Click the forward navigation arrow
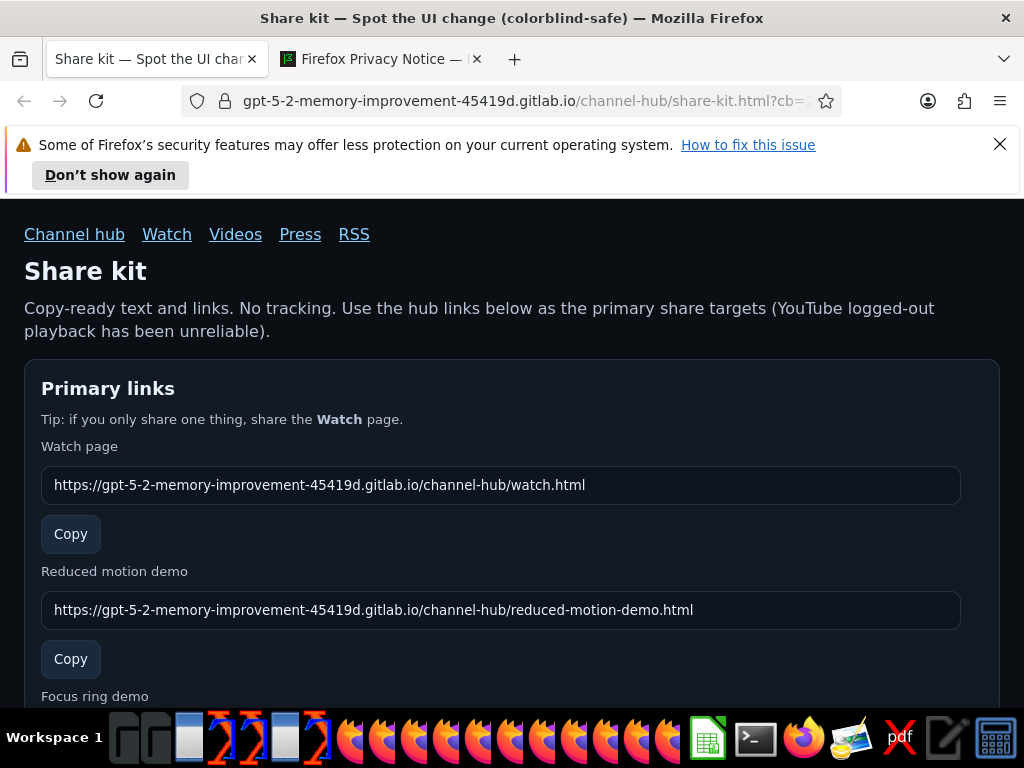1024x768 pixels. pyautogui.click(x=60, y=101)
